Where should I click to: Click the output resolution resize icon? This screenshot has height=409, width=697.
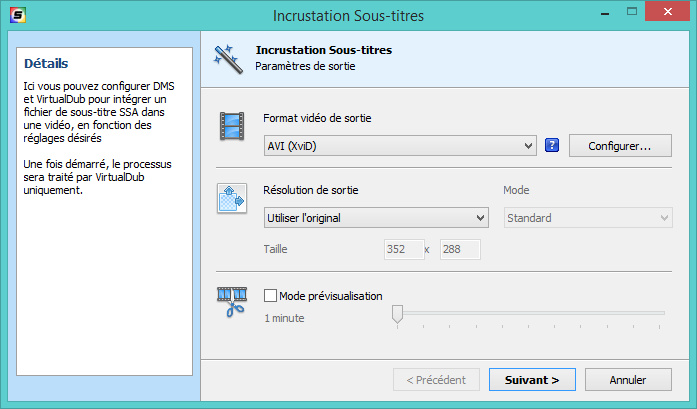[232, 198]
